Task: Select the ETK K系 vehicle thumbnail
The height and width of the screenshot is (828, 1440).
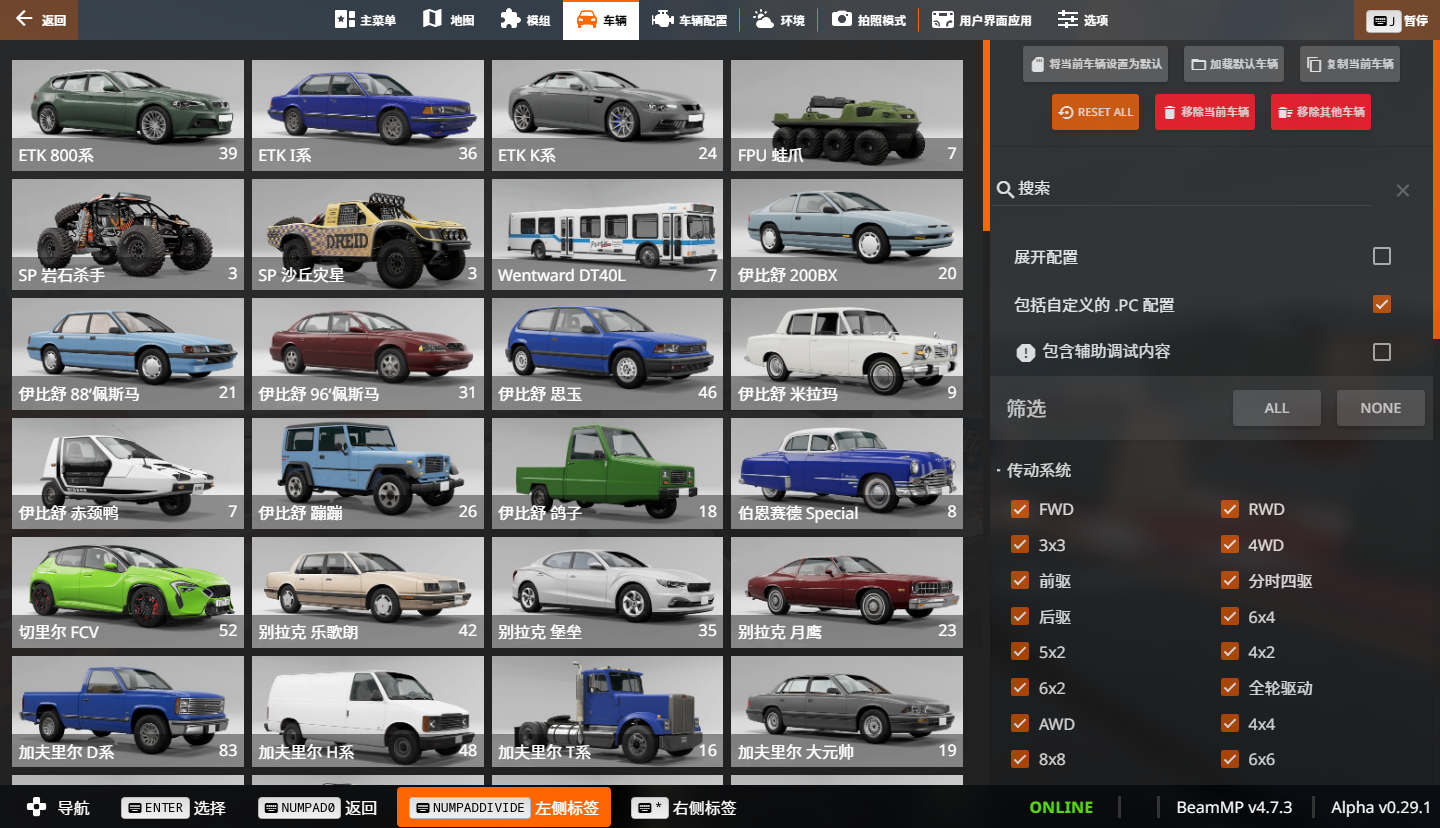Action: click(x=607, y=115)
